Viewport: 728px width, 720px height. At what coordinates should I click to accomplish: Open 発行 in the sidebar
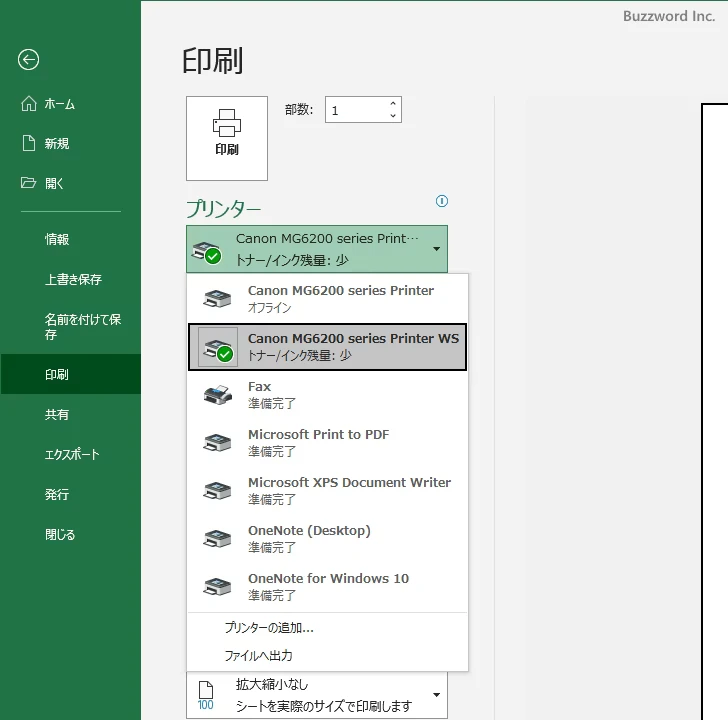point(71,494)
